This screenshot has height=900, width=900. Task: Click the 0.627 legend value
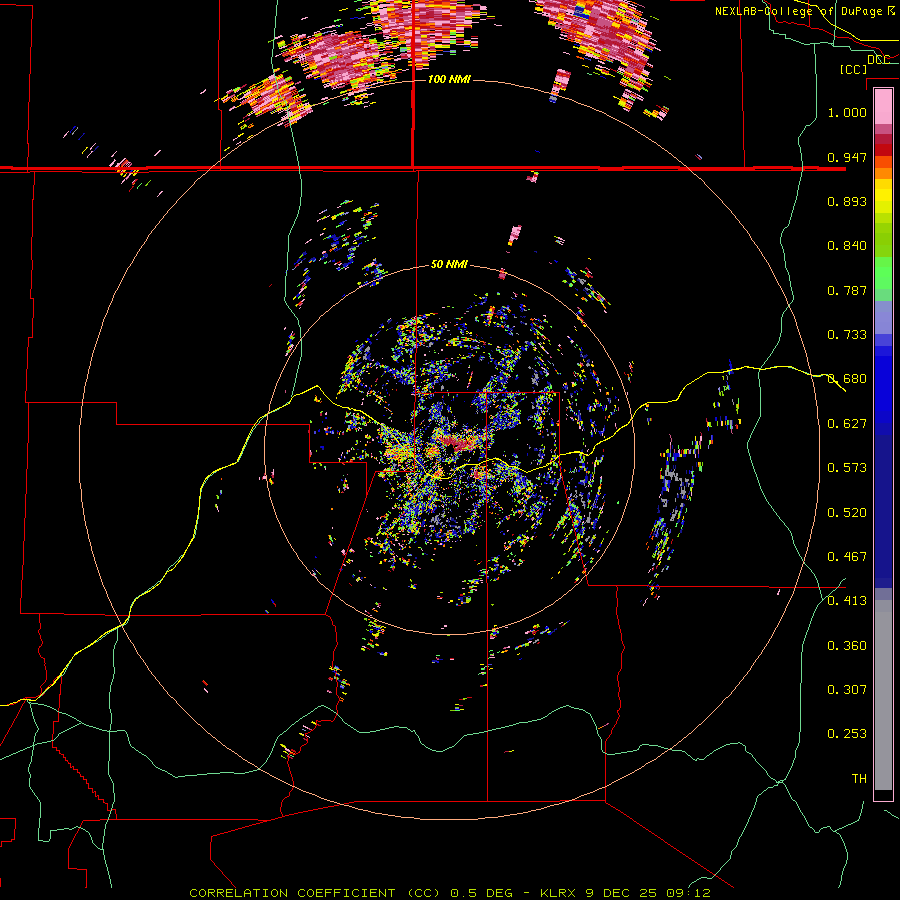847,424
